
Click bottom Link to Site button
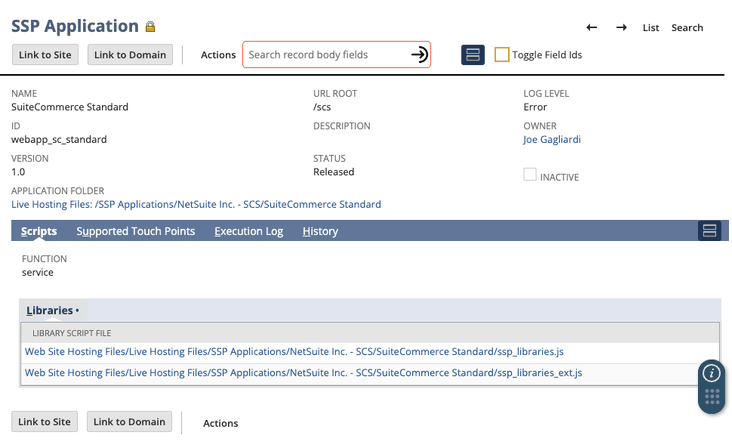point(44,421)
